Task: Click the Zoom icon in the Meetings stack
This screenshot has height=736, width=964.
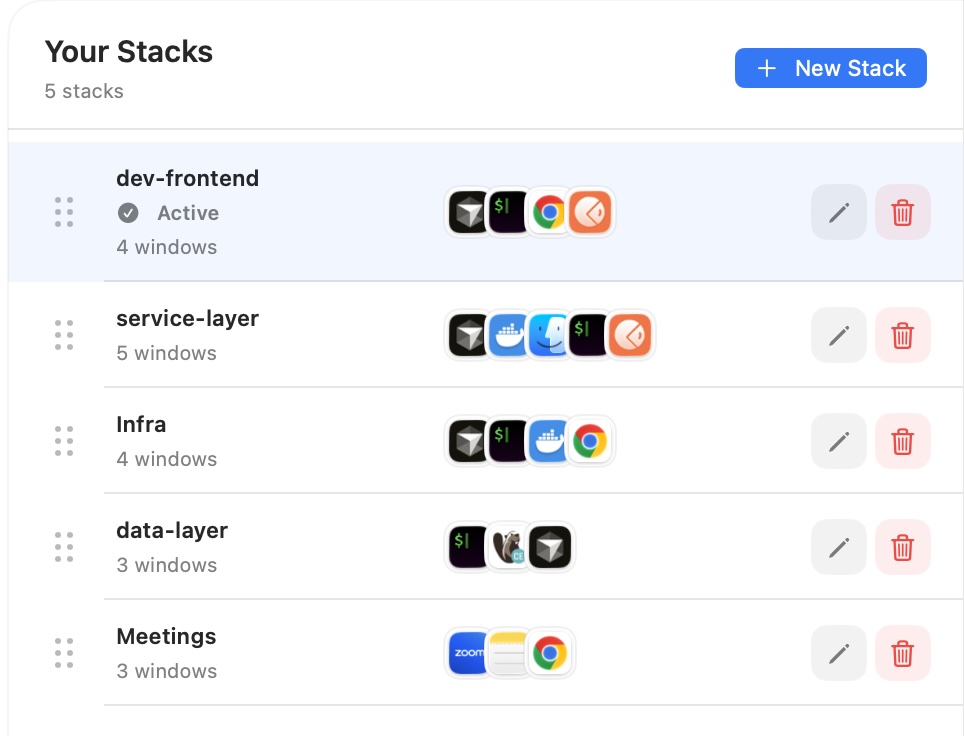Action: tap(468, 652)
